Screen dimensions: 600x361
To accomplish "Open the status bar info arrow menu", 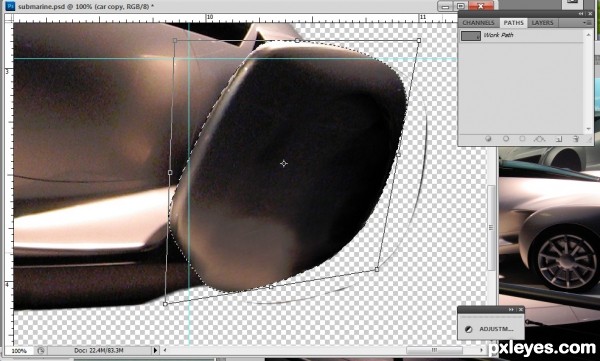I will click(155, 350).
